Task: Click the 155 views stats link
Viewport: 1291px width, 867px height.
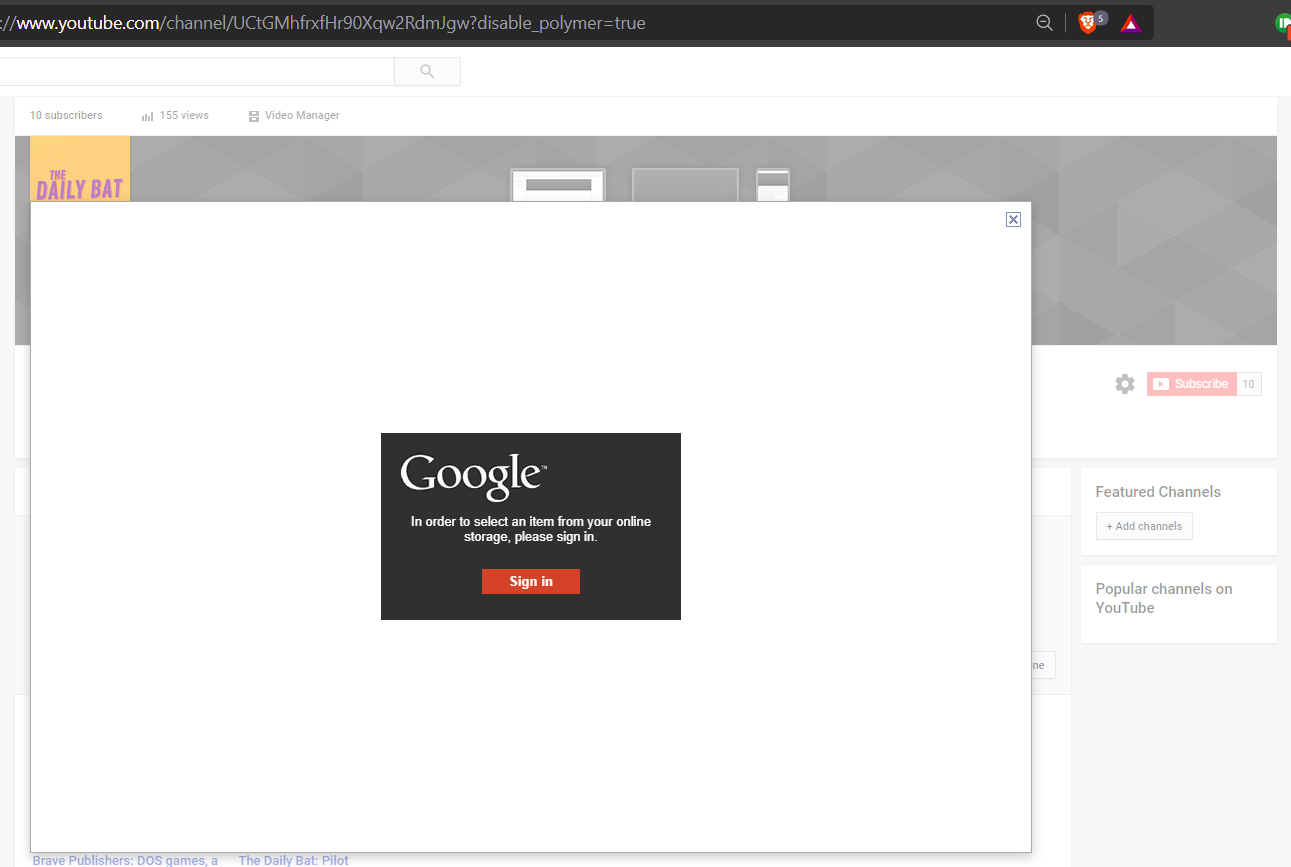Action: [175, 116]
